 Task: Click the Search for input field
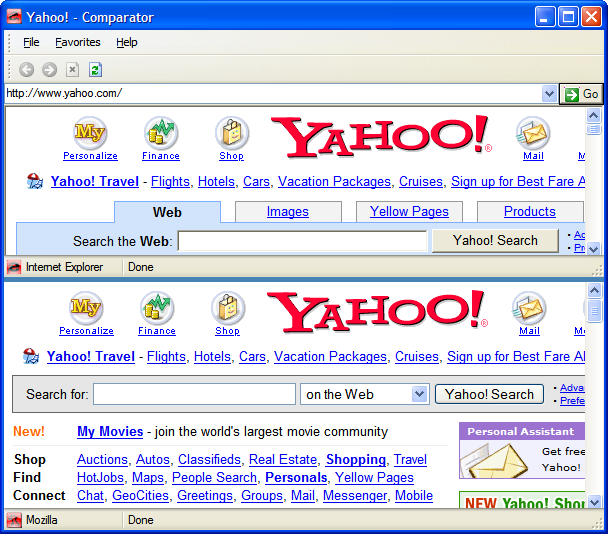click(194, 394)
